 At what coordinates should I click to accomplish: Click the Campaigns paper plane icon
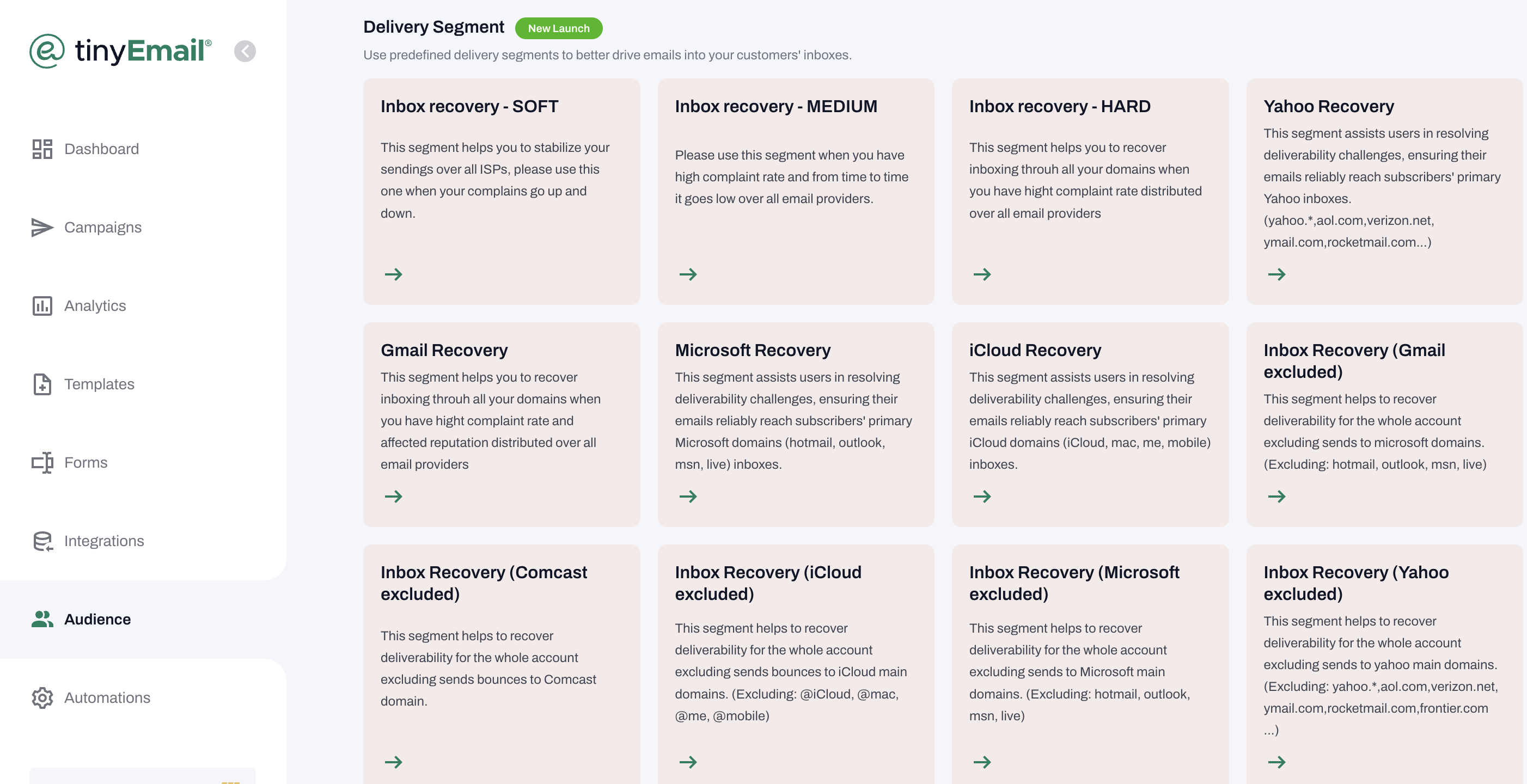(42, 228)
